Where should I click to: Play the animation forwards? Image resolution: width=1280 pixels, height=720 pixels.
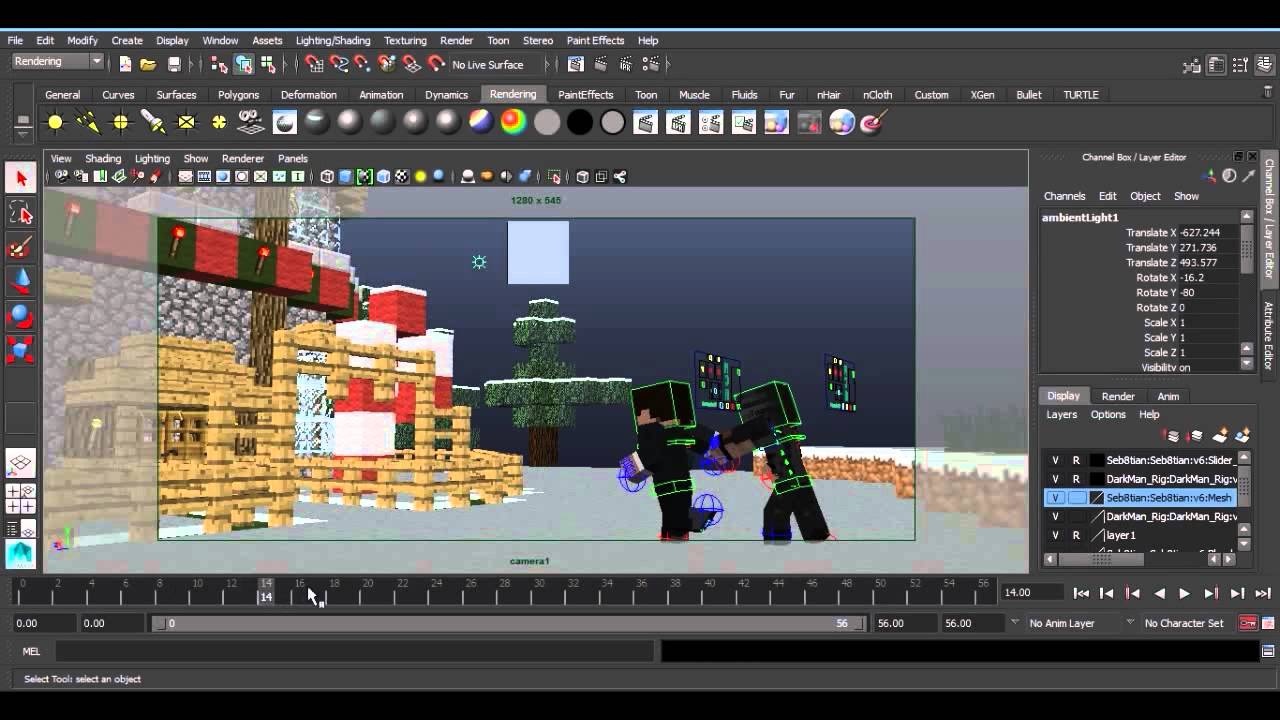tap(1184, 593)
